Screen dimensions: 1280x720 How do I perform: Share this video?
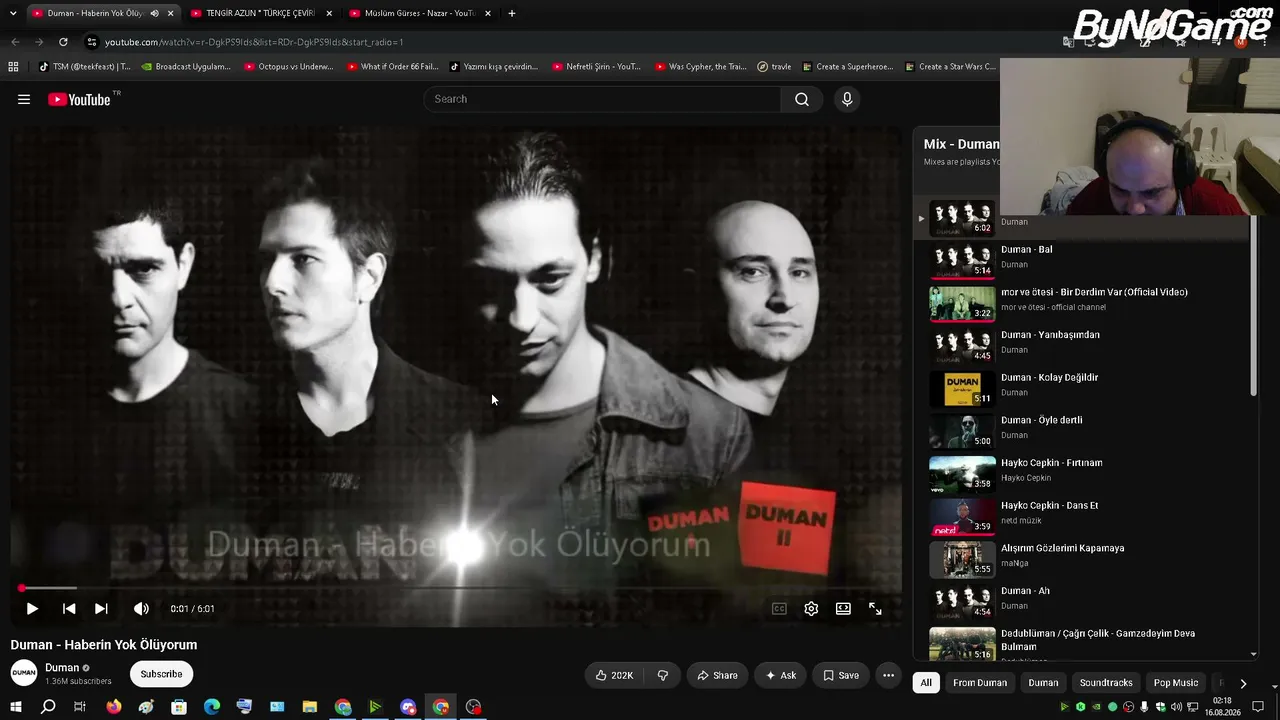(717, 675)
